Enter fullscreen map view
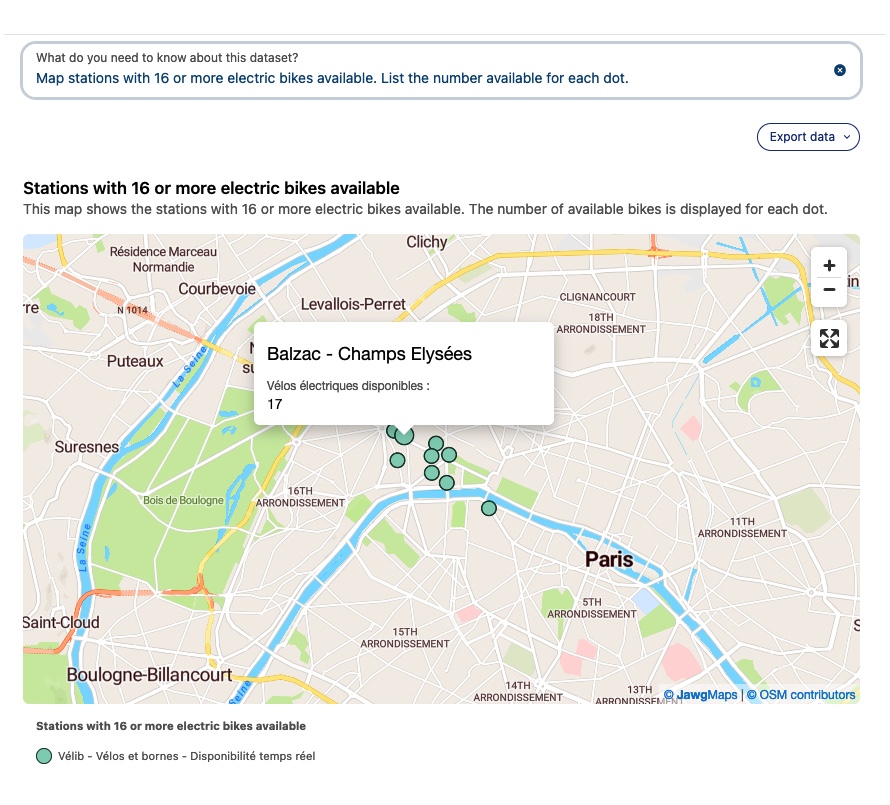Image resolution: width=890 pixels, height=805 pixels. point(828,338)
